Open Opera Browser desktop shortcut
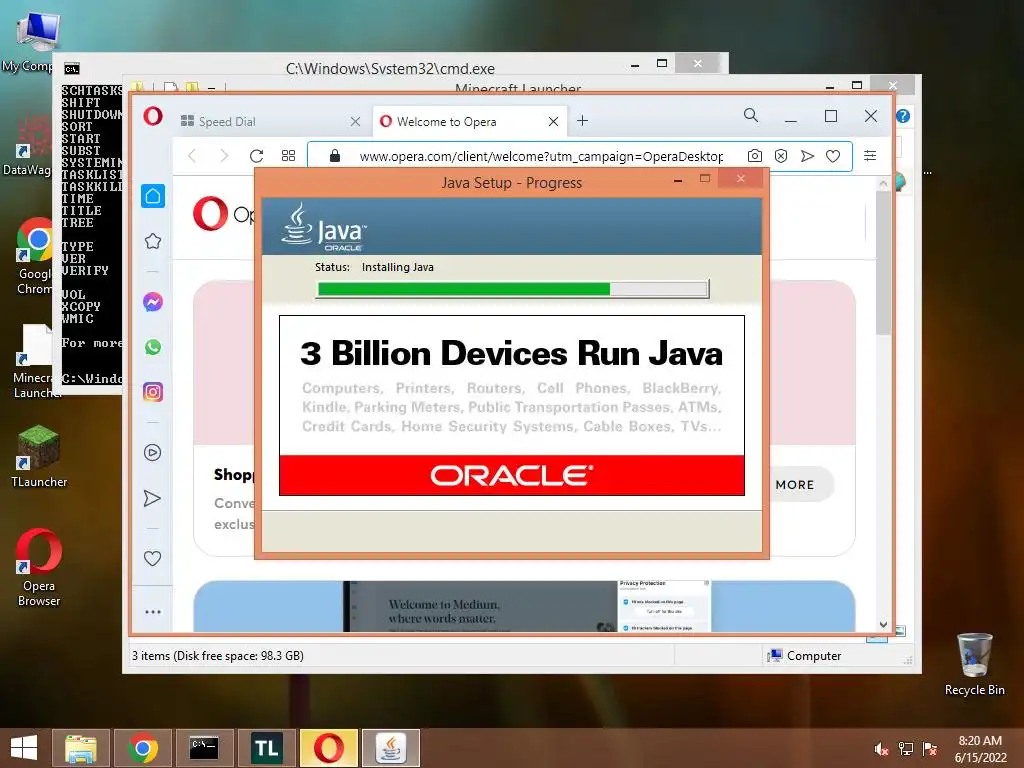This screenshot has height=768, width=1024. pyautogui.click(x=39, y=567)
